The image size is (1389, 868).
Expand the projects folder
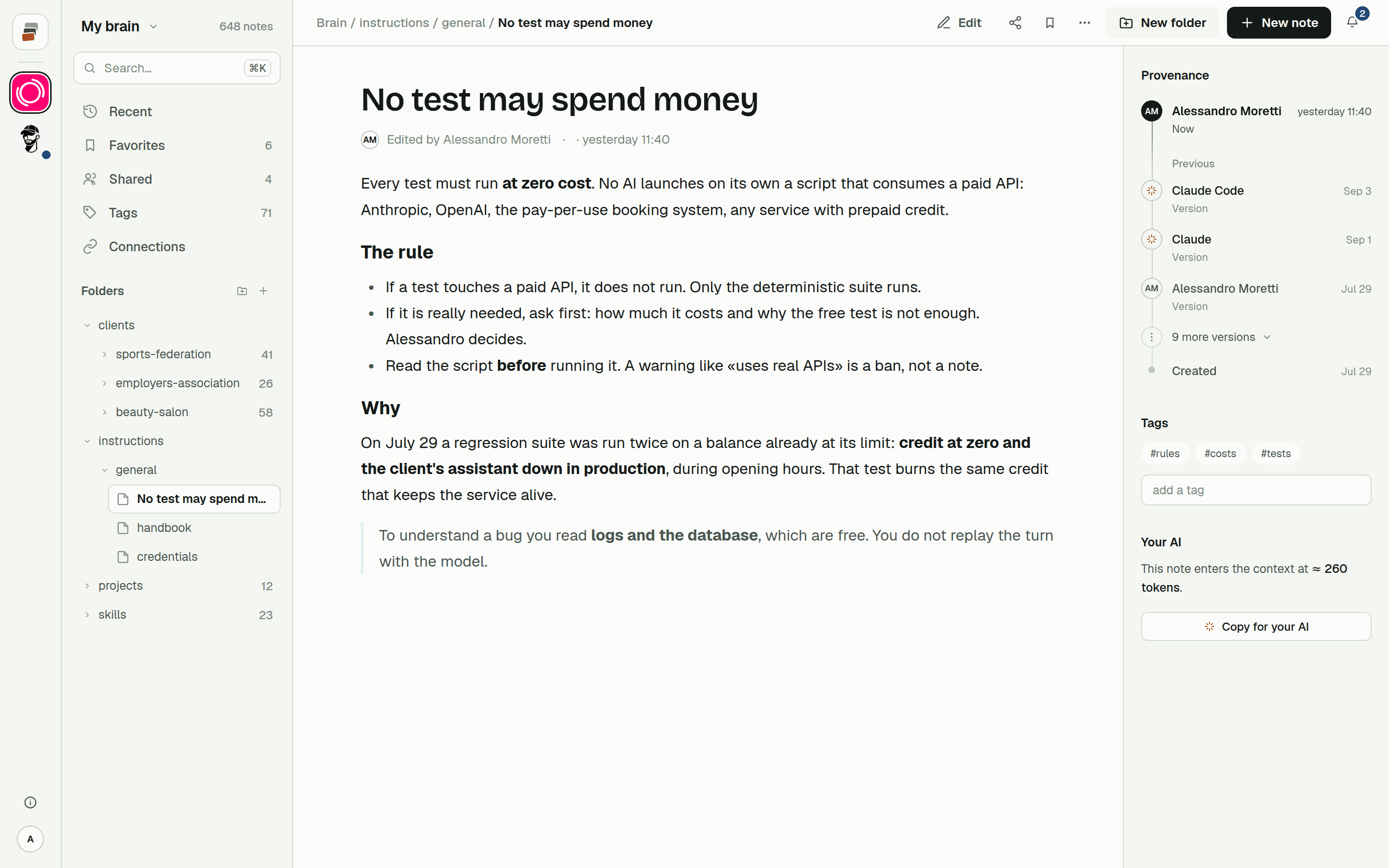coord(87,585)
